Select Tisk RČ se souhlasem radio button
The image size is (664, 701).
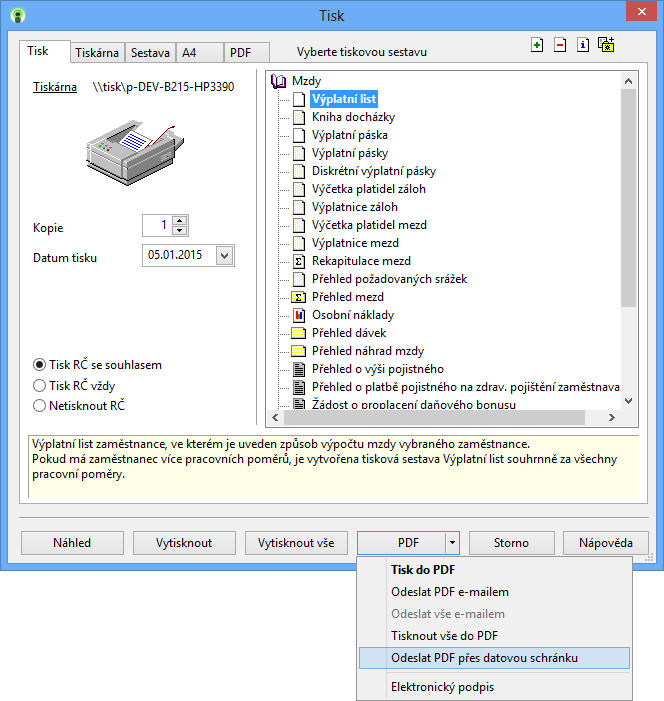coord(39,365)
